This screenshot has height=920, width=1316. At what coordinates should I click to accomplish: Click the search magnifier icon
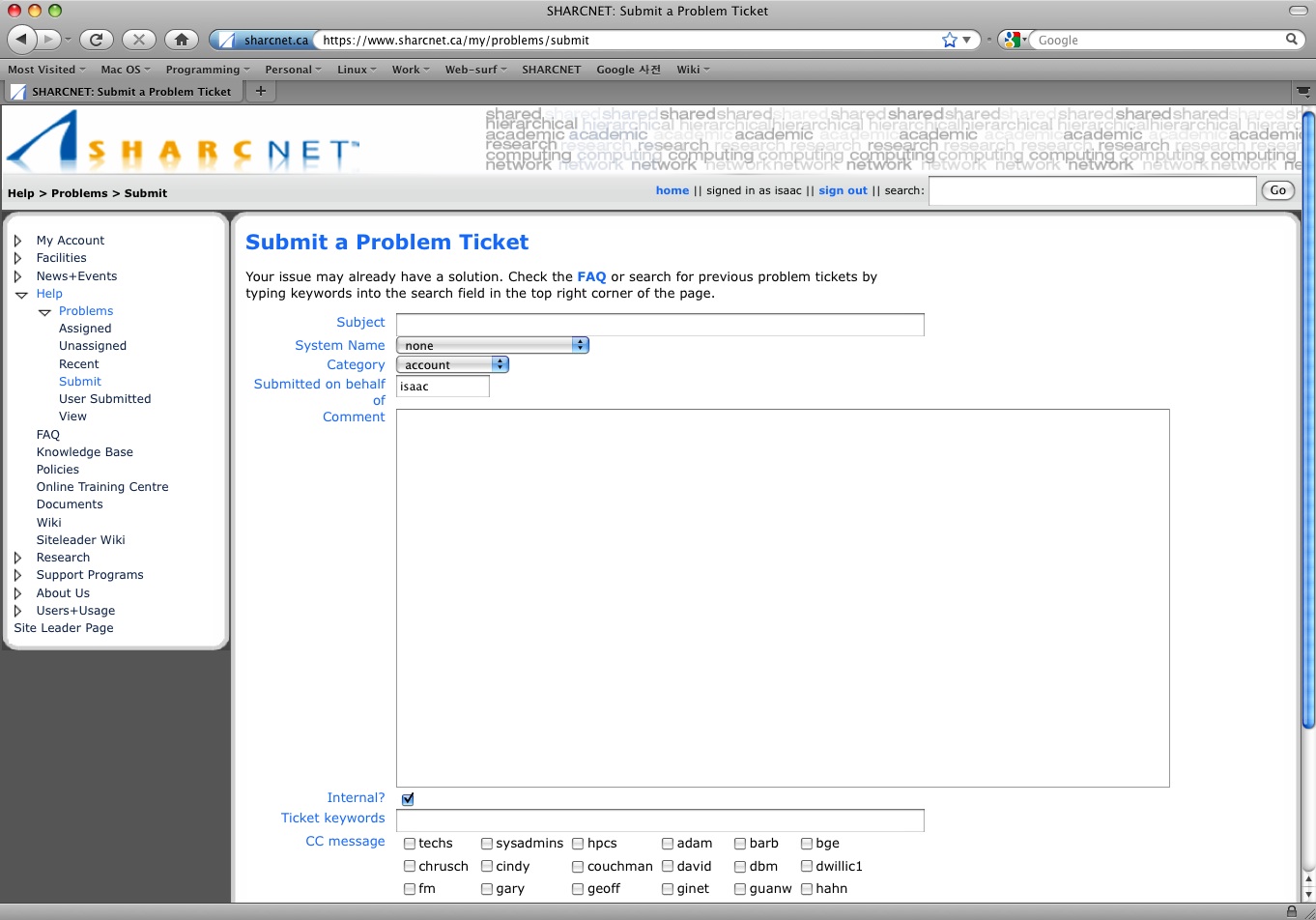point(1291,40)
